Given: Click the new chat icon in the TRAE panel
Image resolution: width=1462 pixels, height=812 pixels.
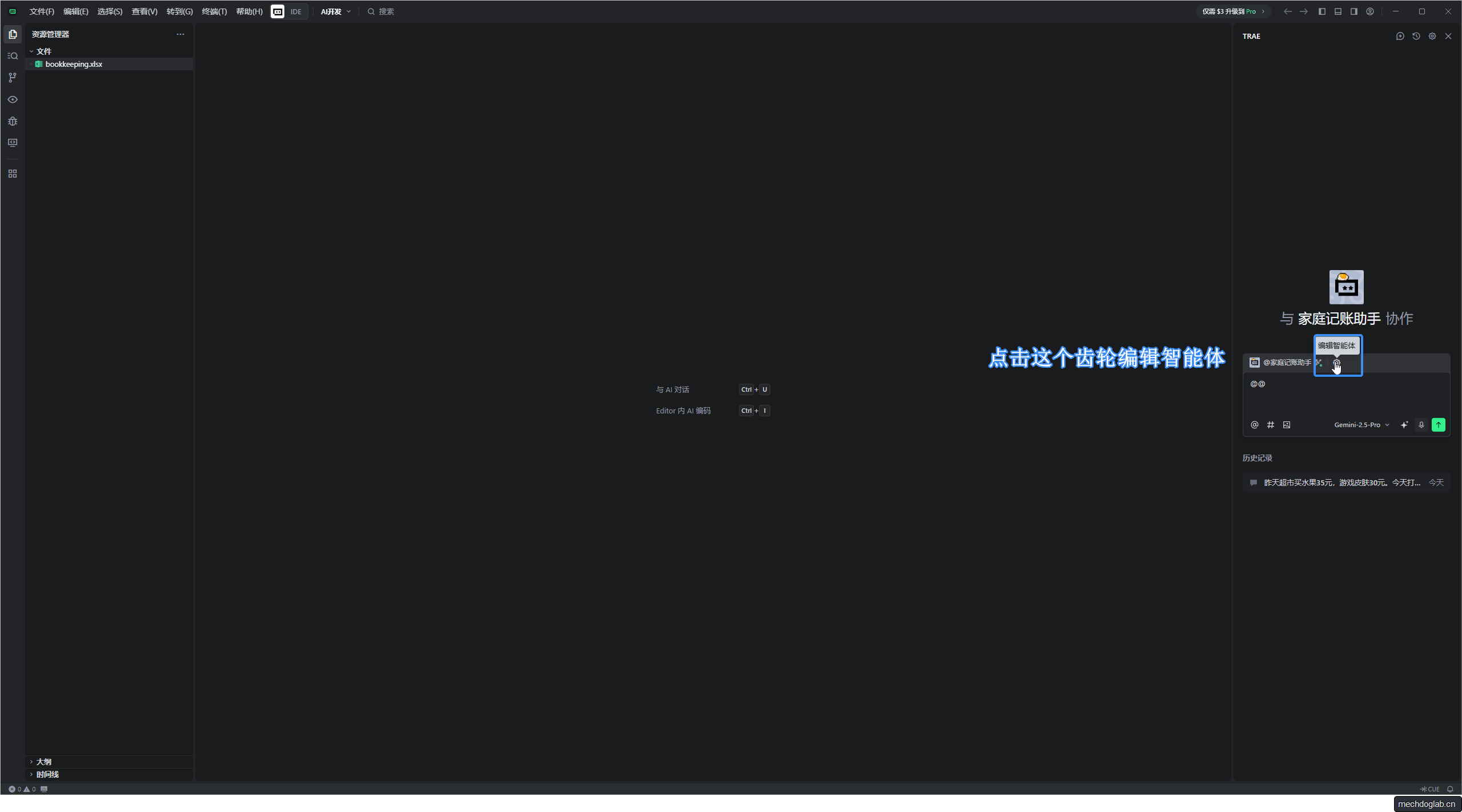Looking at the screenshot, I should pyautogui.click(x=1400, y=36).
